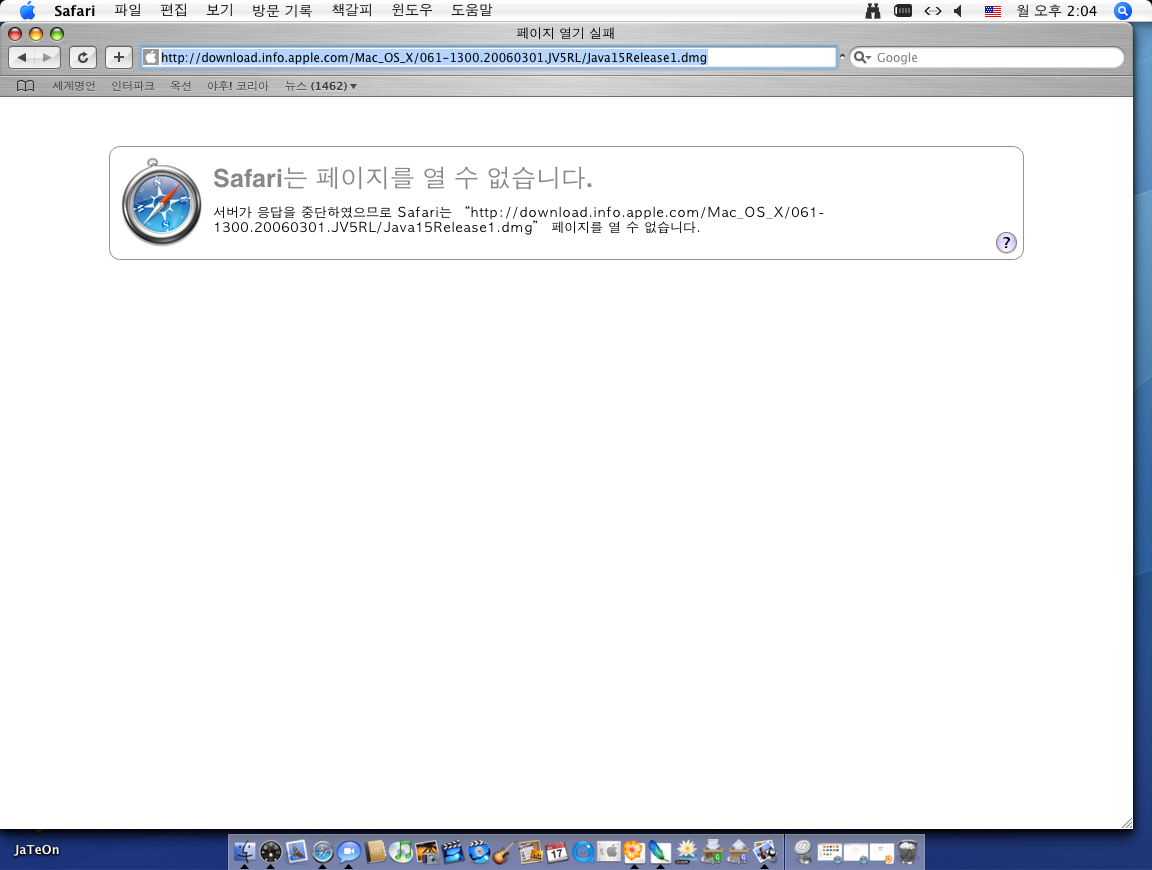Expand the 뉴스 (1462) bookmark folder

coord(321,86)
